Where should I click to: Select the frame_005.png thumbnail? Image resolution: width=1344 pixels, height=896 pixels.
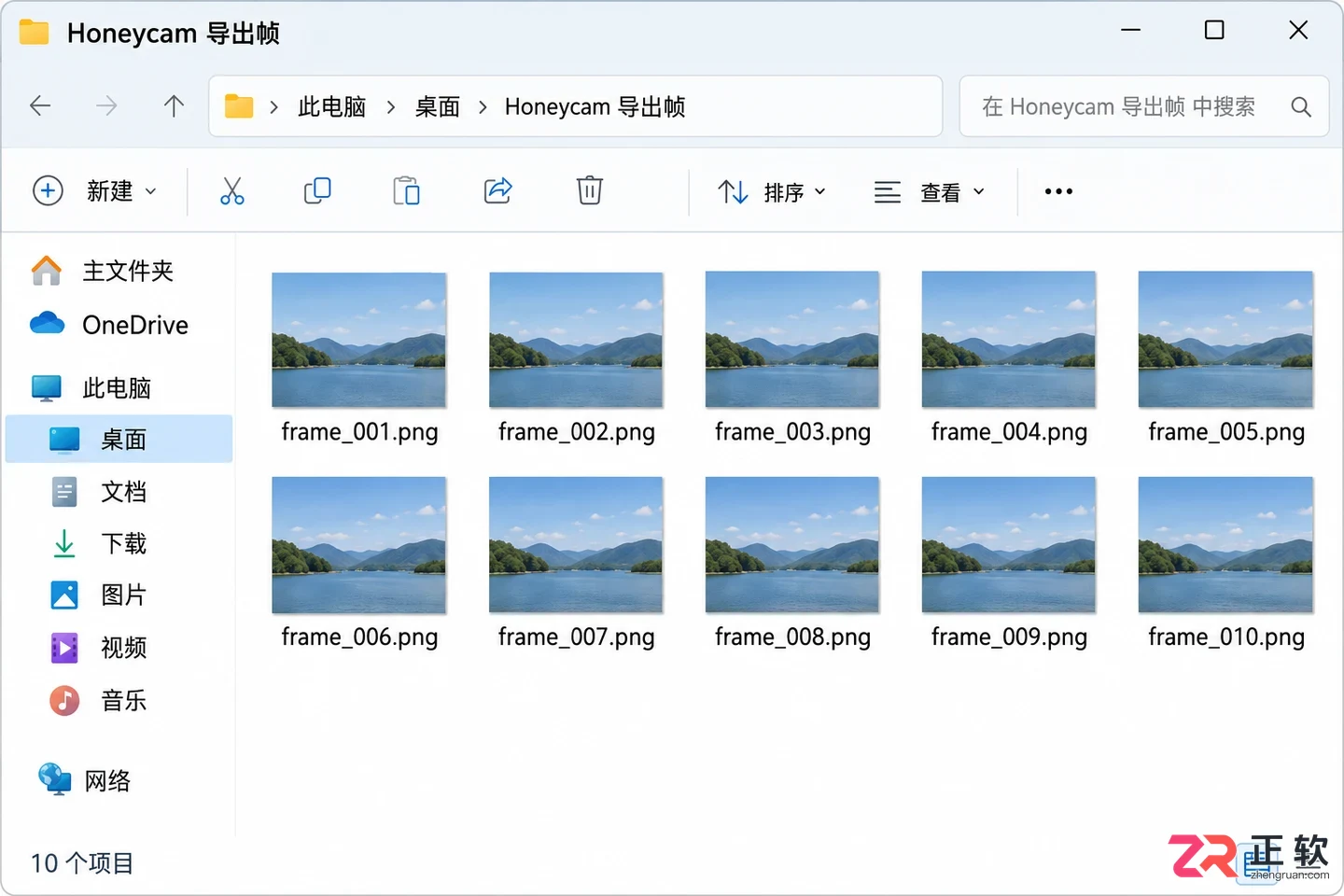[1225, 340]
